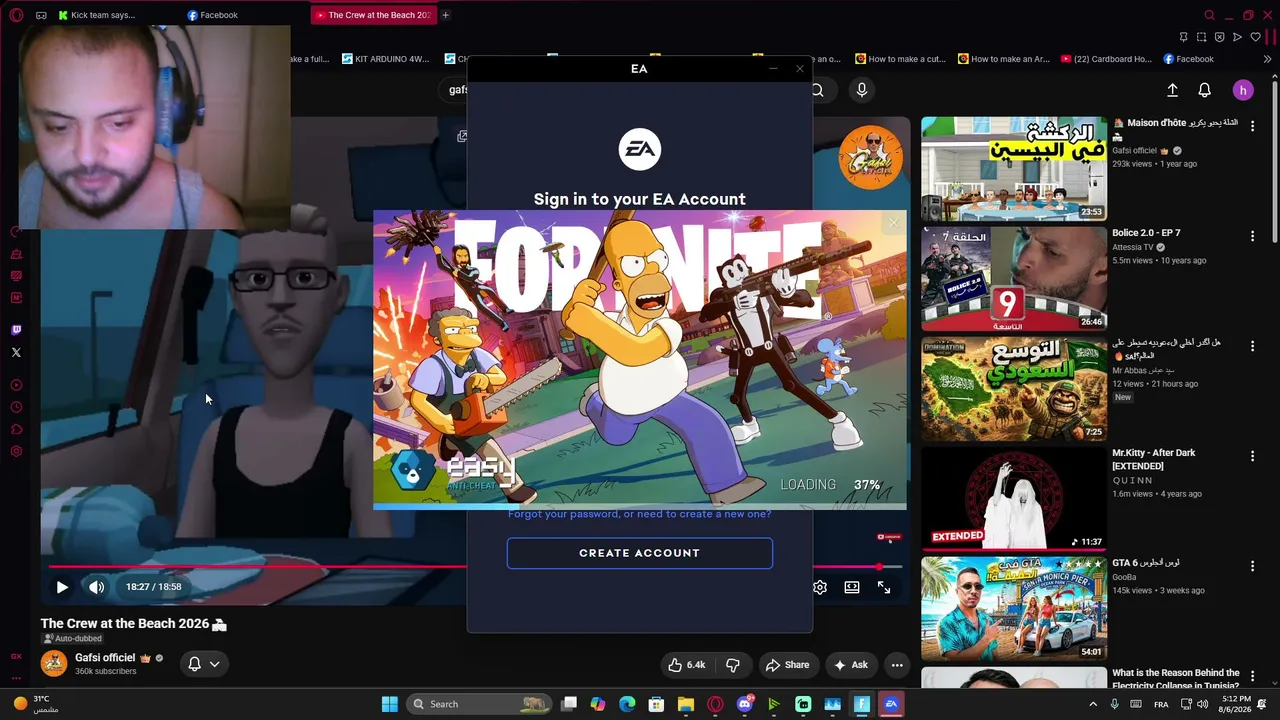The width and height of the screenshot is (1280, 720).
Task: Open the FRA keyboard language switcher
Action: pyautogui.click(x=1161, y=704)
